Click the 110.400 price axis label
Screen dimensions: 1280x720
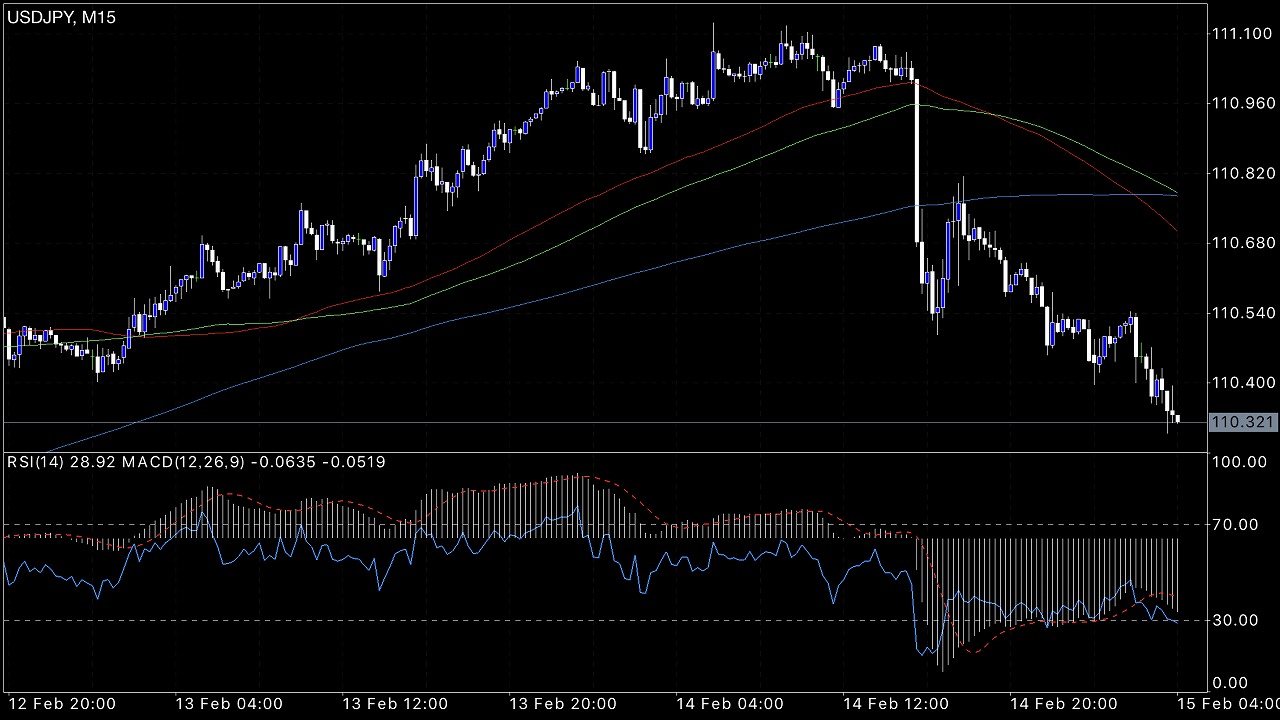point(1241,383)
